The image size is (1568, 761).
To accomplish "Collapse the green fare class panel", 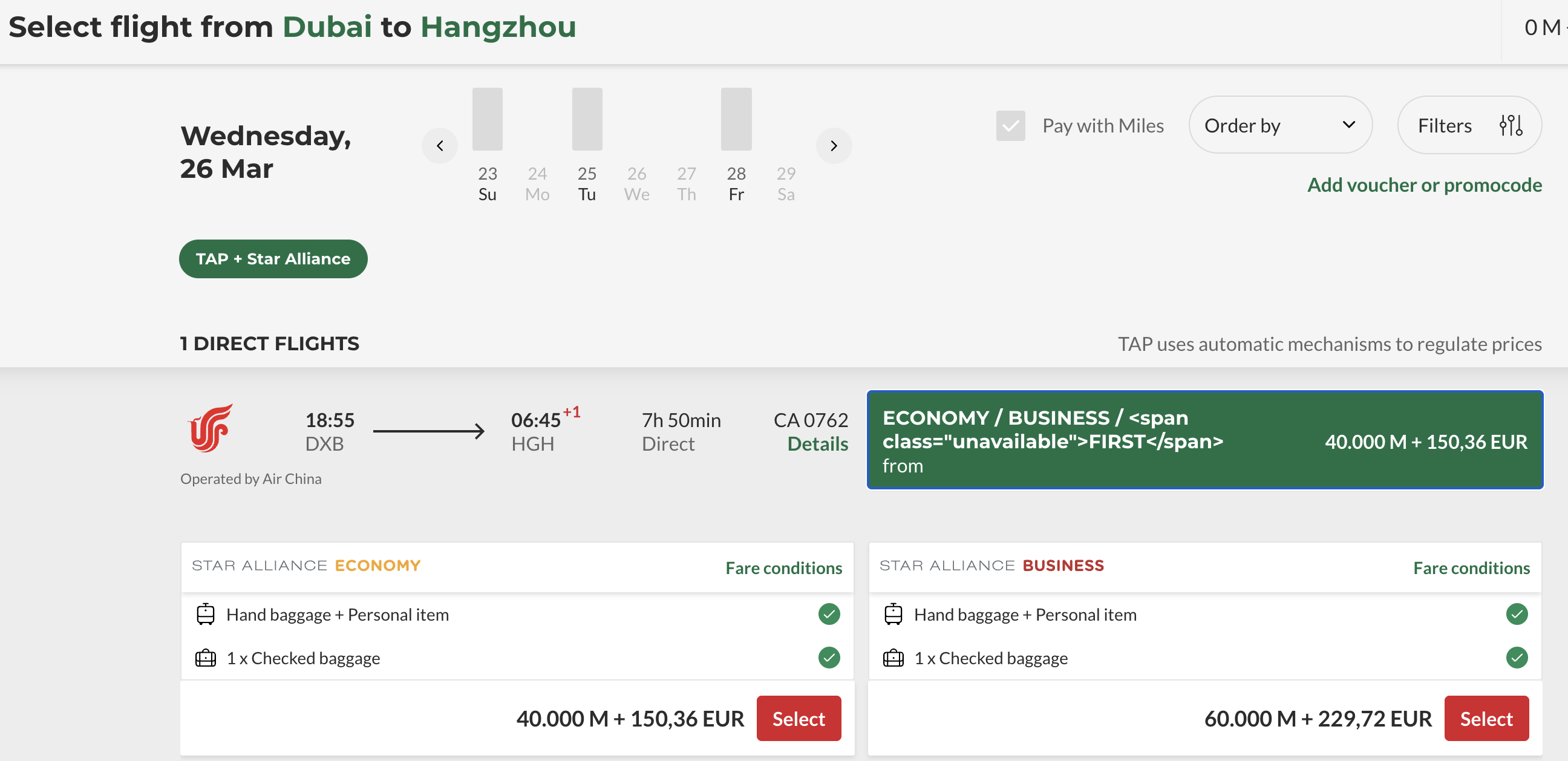I will point(1204,440).
